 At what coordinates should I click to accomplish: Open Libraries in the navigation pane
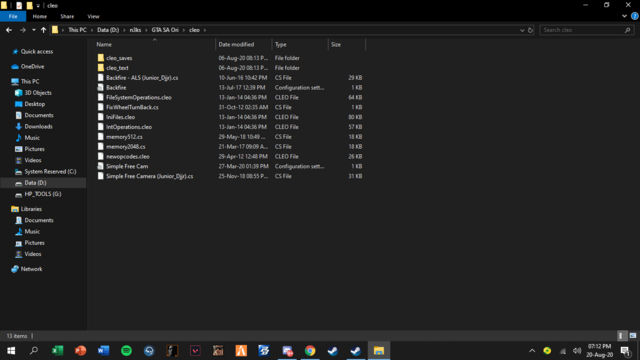tap(31, 209)
